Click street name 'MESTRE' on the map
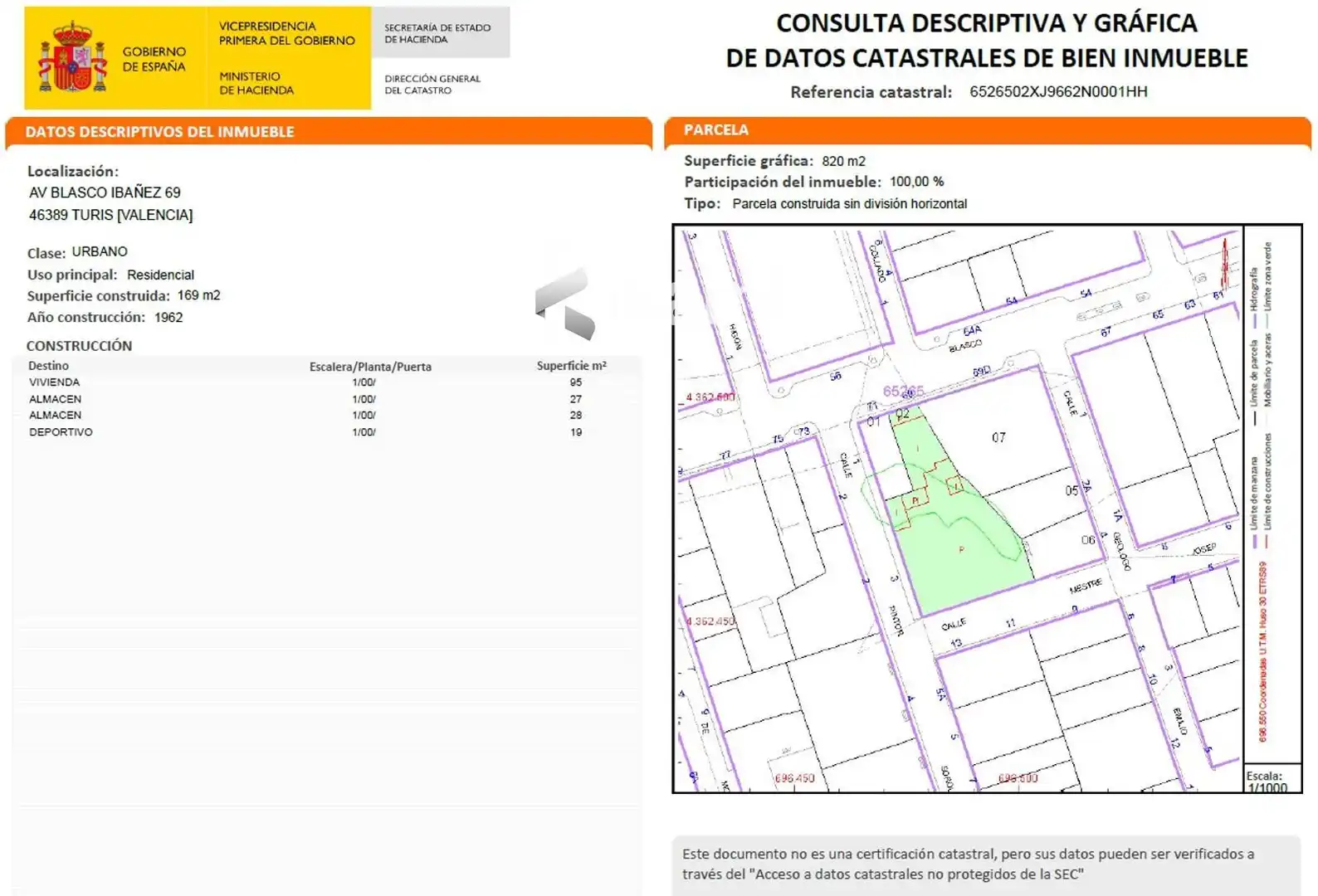The width and height of the screenshot is (1318, 896). tap(1086, 586)
